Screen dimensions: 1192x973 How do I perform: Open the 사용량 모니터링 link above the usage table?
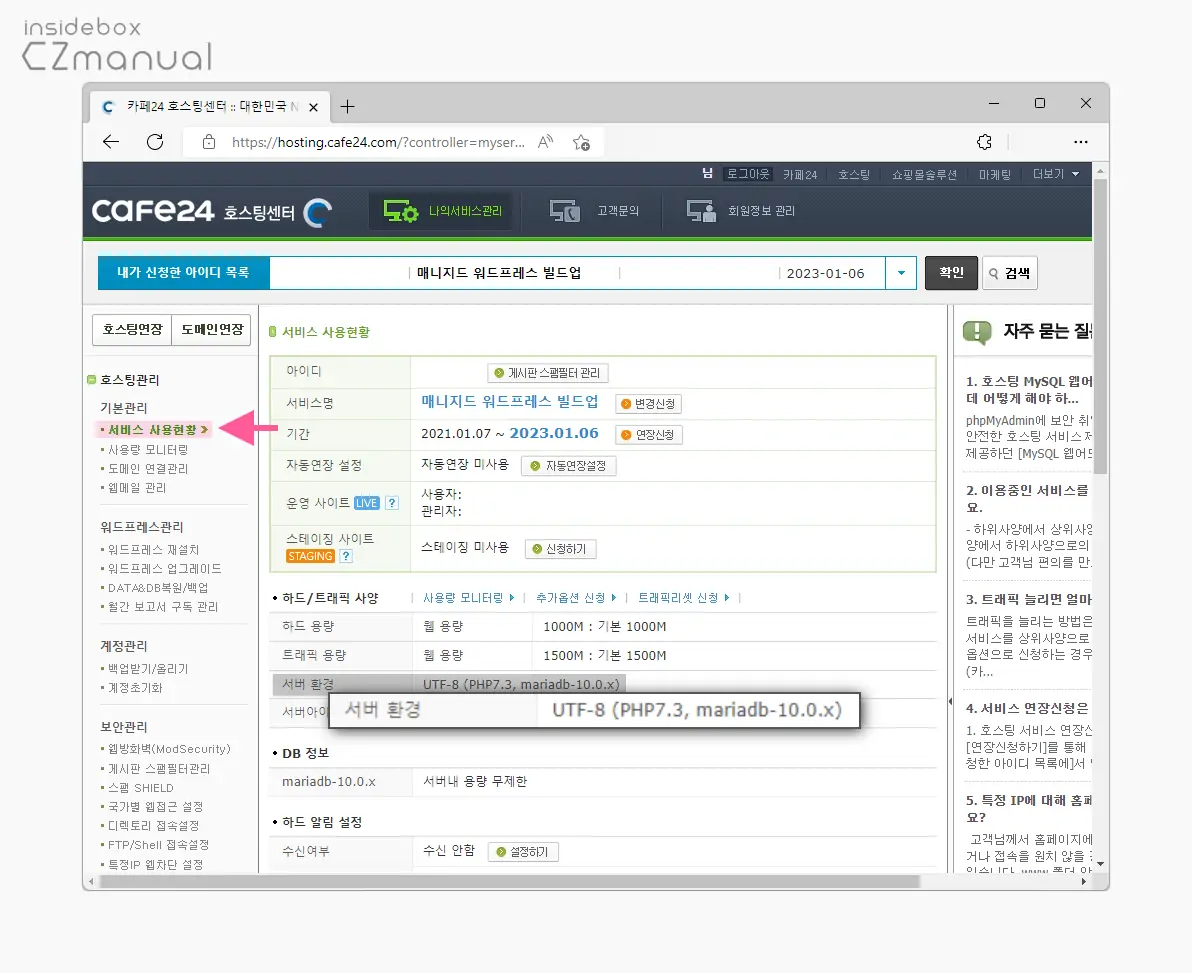coord(468,597)
